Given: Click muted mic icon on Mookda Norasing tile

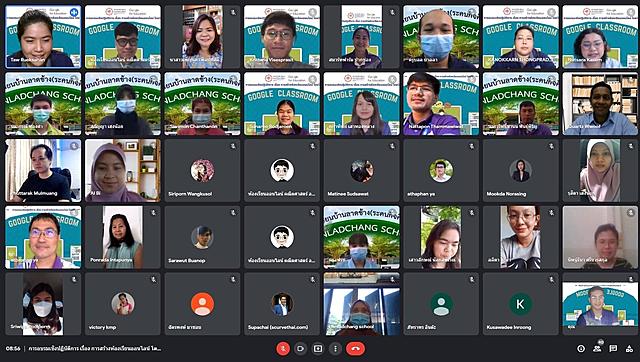Looking at the screenshot, I should coord(551,146).
